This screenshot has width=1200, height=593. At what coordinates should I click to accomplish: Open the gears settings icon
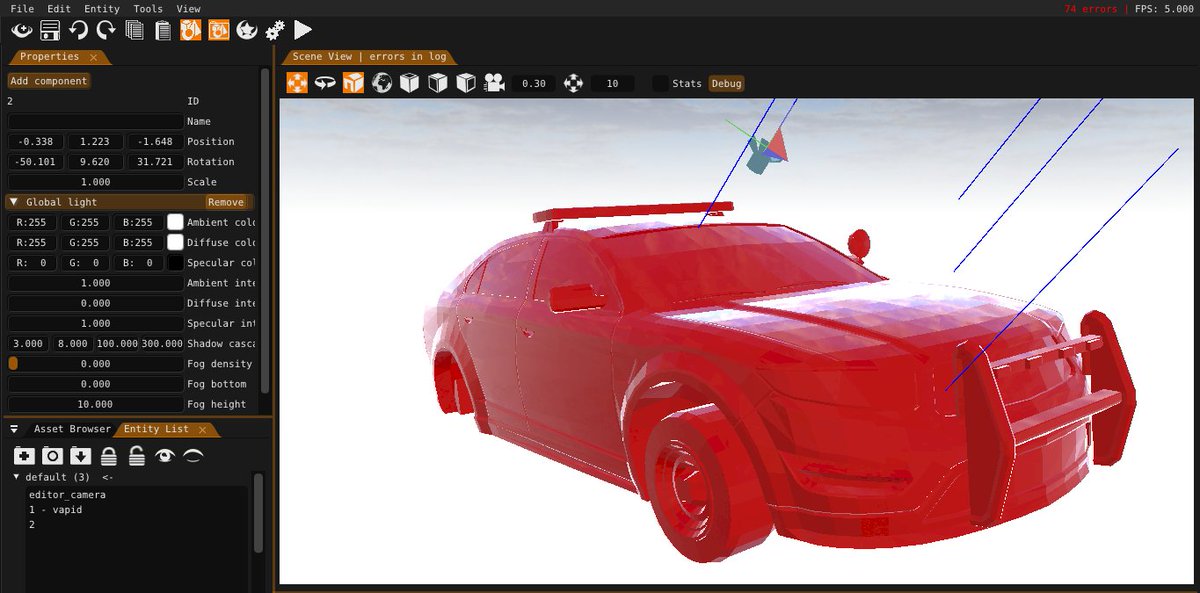275,31
